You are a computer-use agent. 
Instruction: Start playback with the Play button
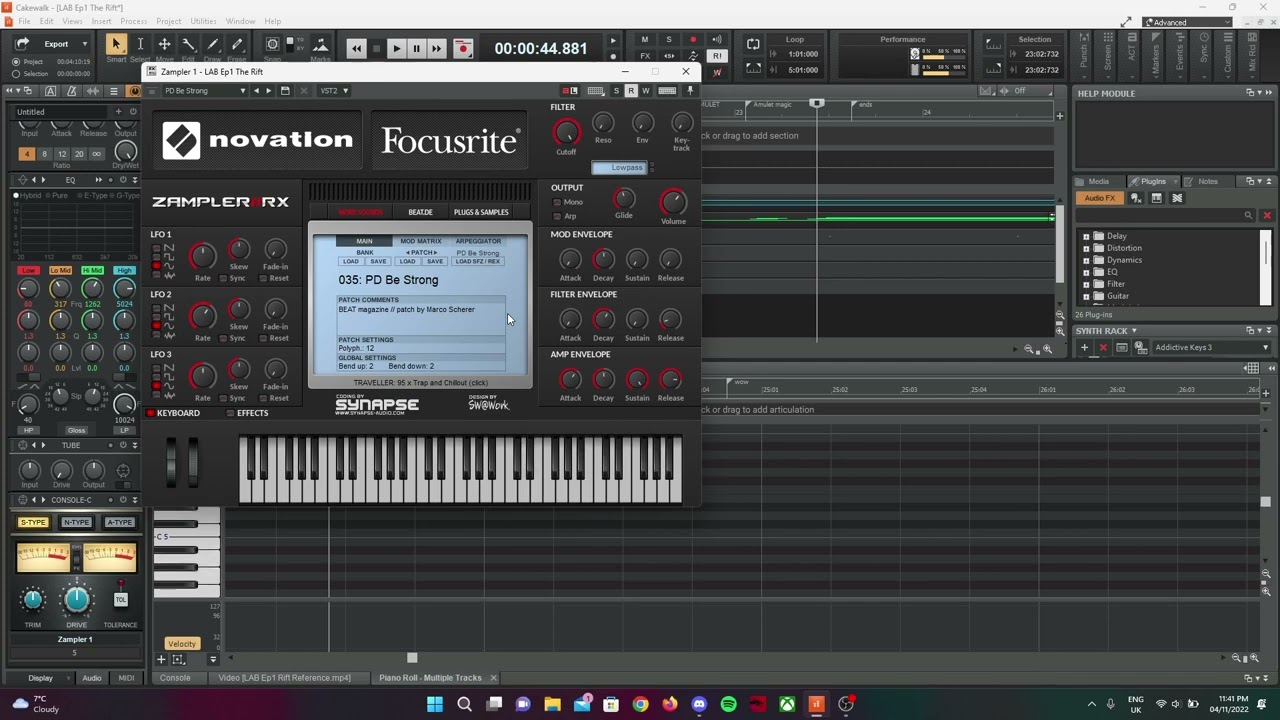coord(396,48)
